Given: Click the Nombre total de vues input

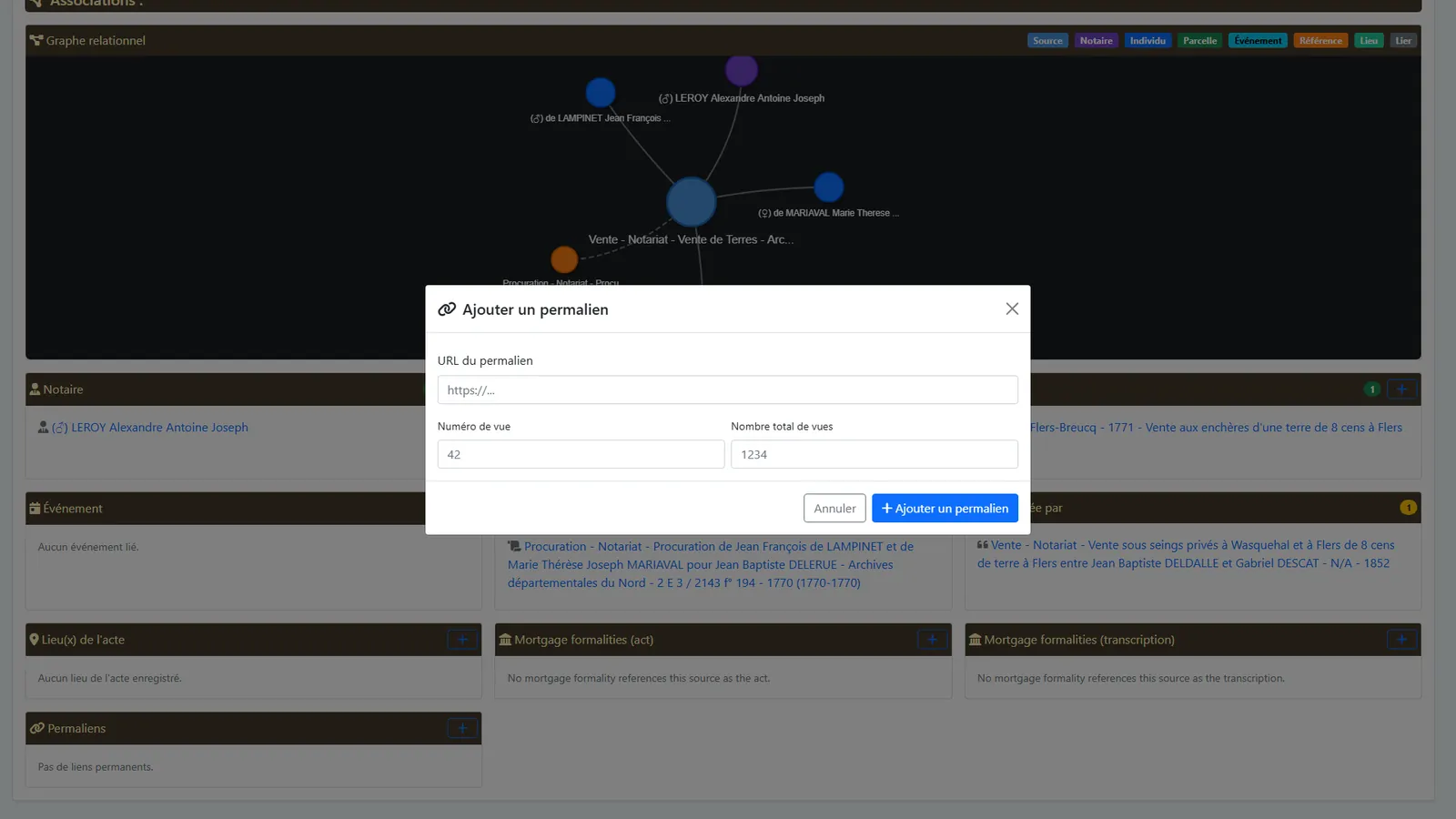Looking at the screenshot, I should pyautogui.click(x=874, y=455).
